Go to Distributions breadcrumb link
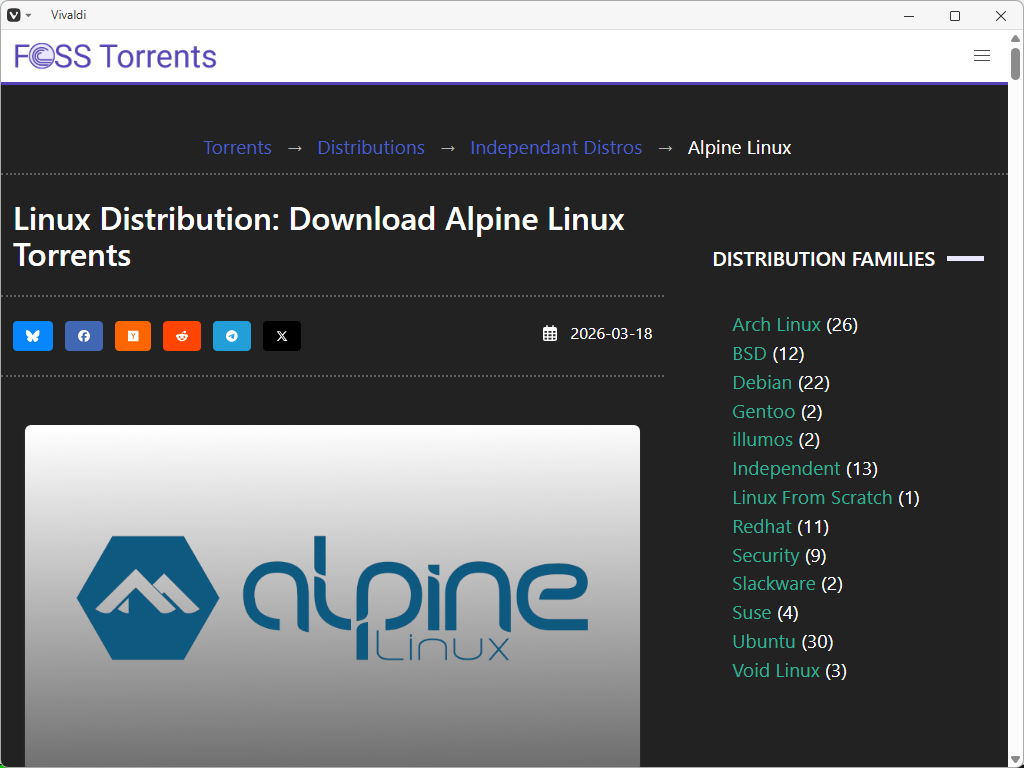 pyautogui.click(x=371, y=148)
